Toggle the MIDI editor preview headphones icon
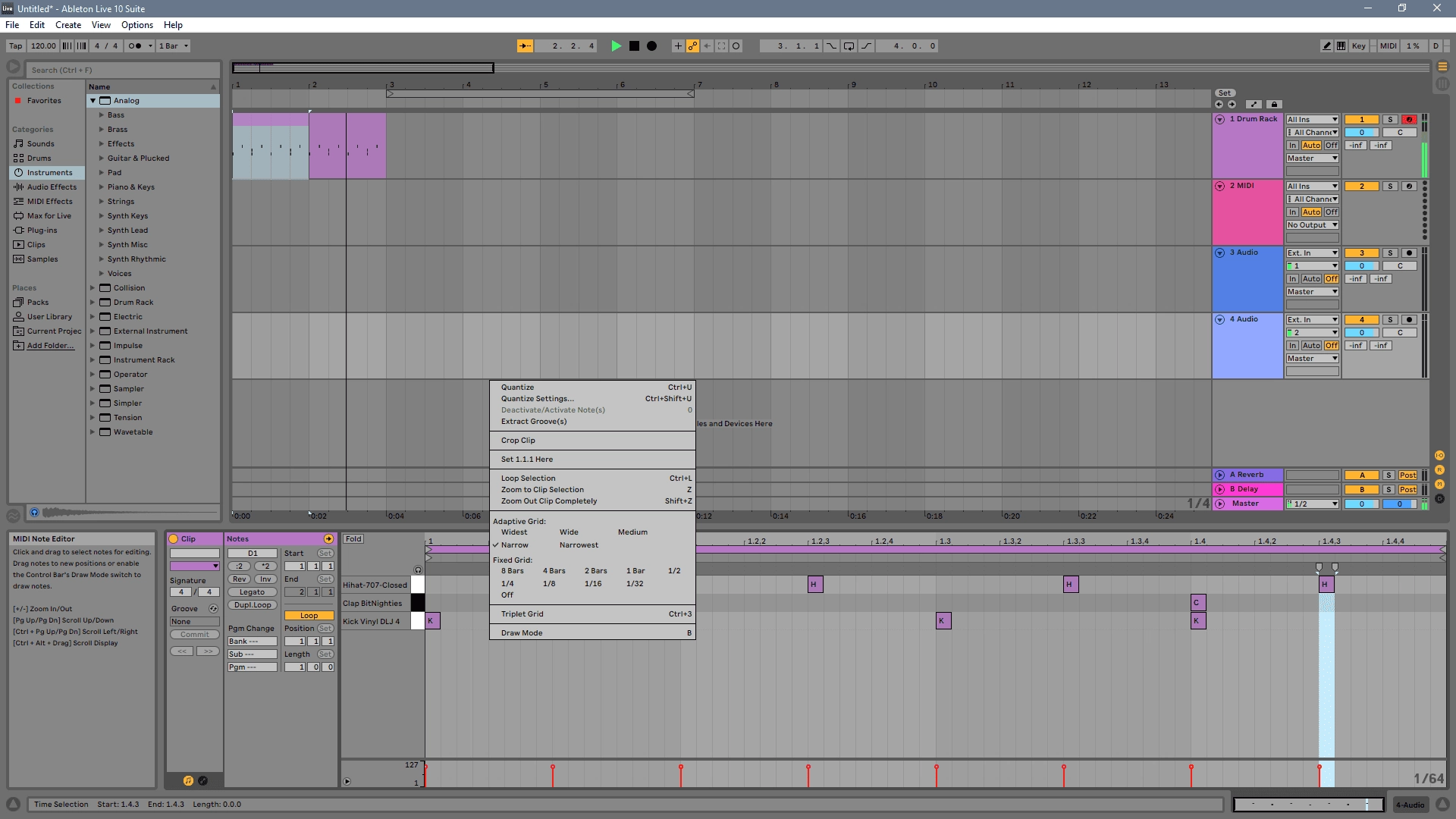 [x=418, y=570]
